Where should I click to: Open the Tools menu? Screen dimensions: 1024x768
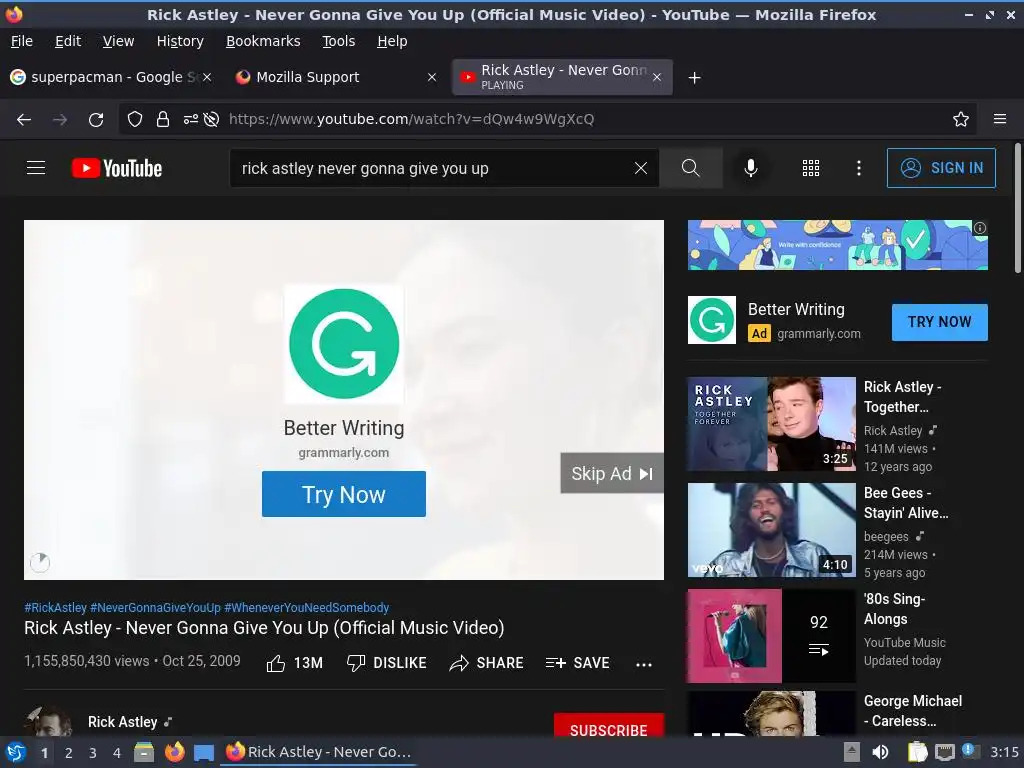[x=339, y=41]
